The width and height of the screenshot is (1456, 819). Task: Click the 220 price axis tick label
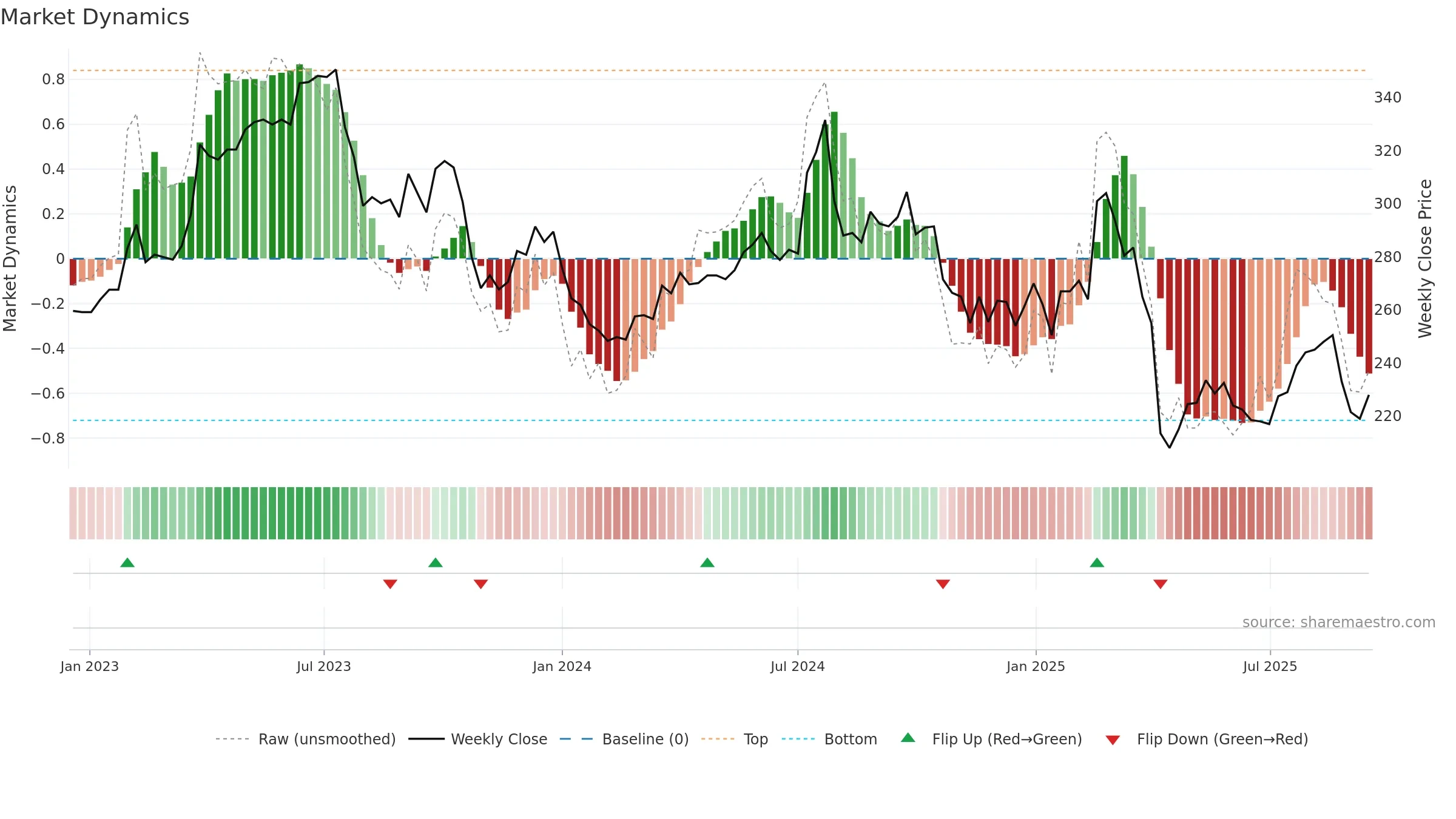click(x=1388, y=416)
